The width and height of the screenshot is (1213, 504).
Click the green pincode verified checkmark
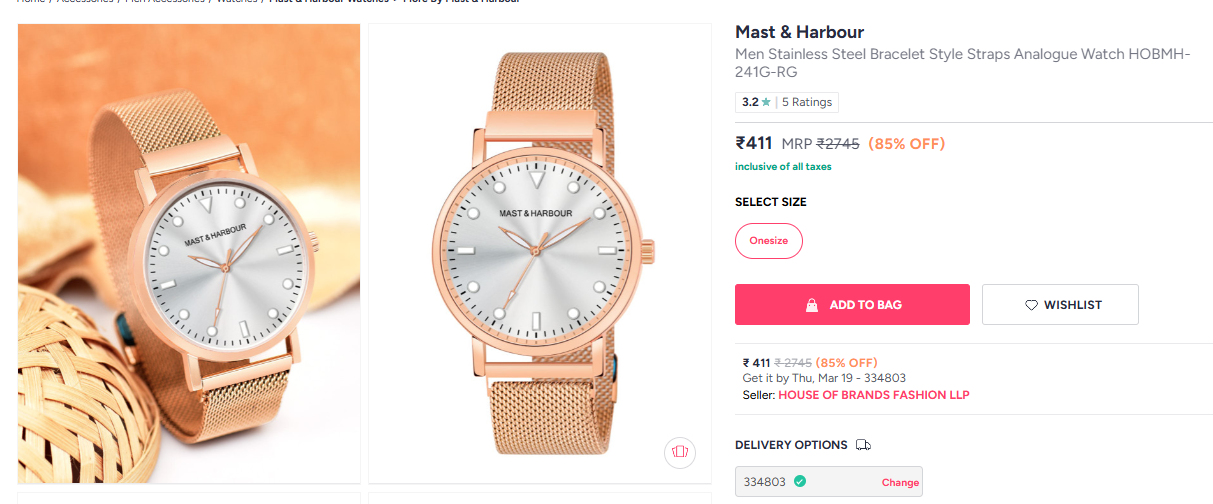(800, 482)
